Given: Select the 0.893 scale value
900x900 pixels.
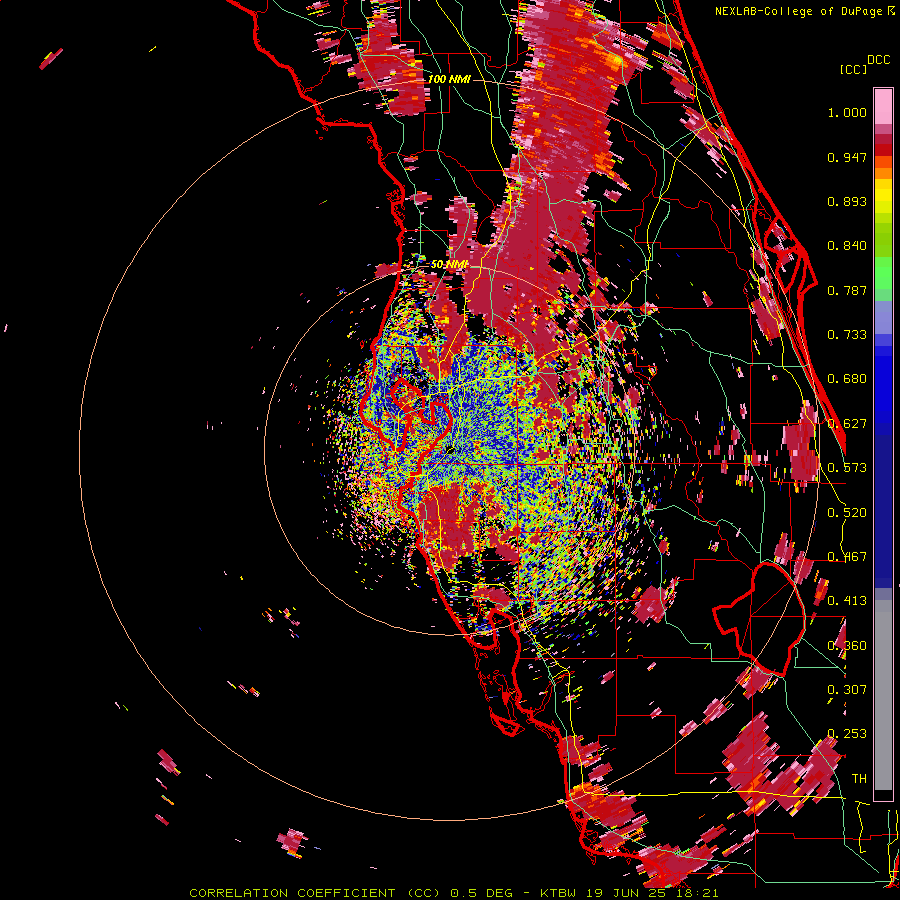Looking at the screenshot, I should click(847, 201).
